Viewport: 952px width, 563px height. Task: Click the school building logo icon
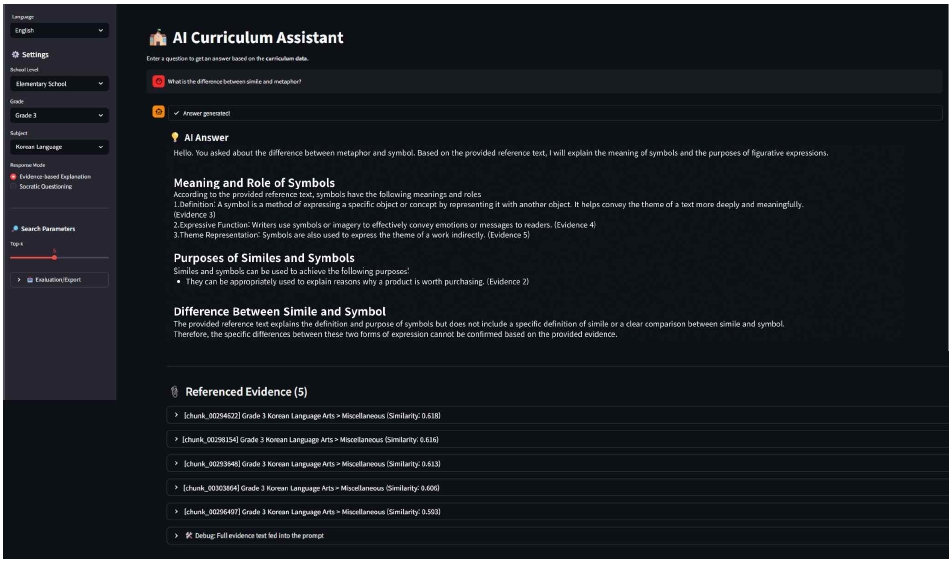158,38
